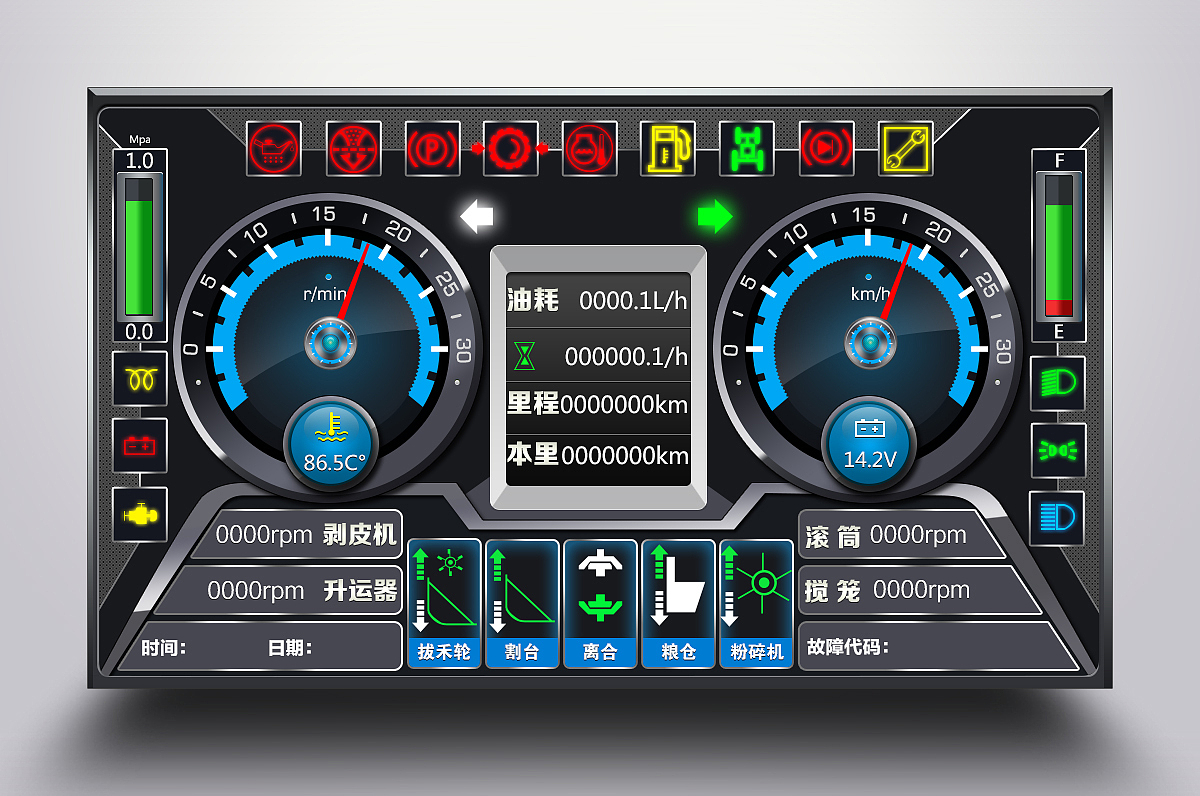Select the green position lights icon
Screen dimensions: 1200x796
click(x=1058, y=451)
